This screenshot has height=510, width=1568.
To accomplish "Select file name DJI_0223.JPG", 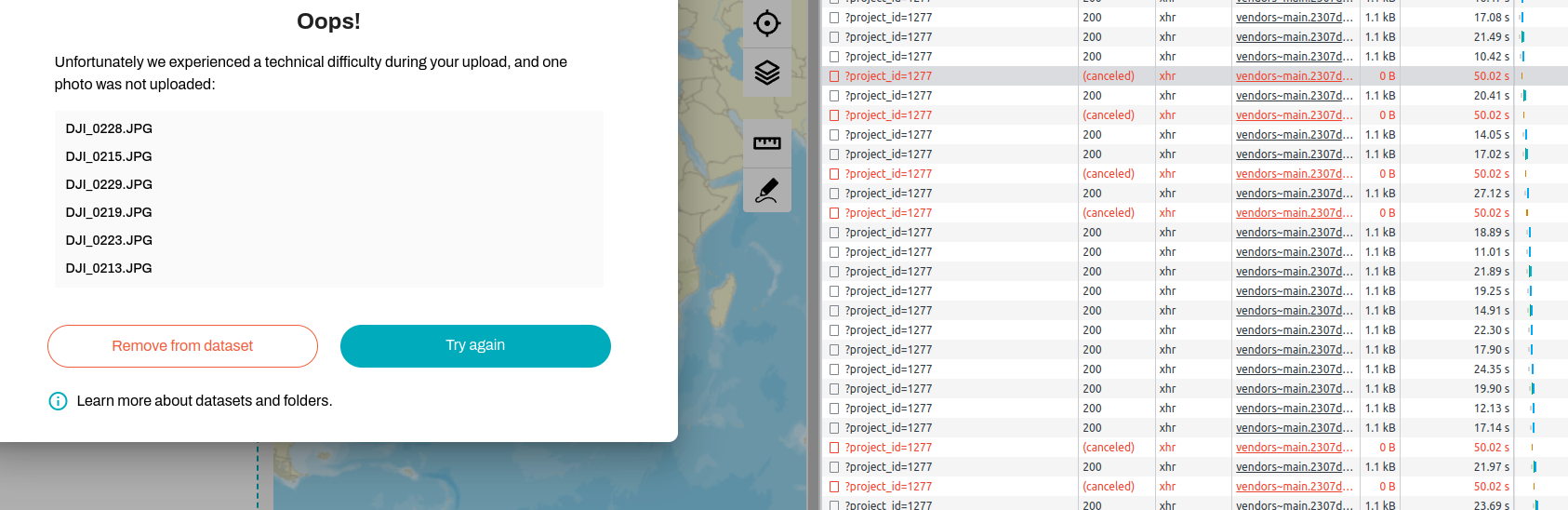I will (x=109, y=240).
